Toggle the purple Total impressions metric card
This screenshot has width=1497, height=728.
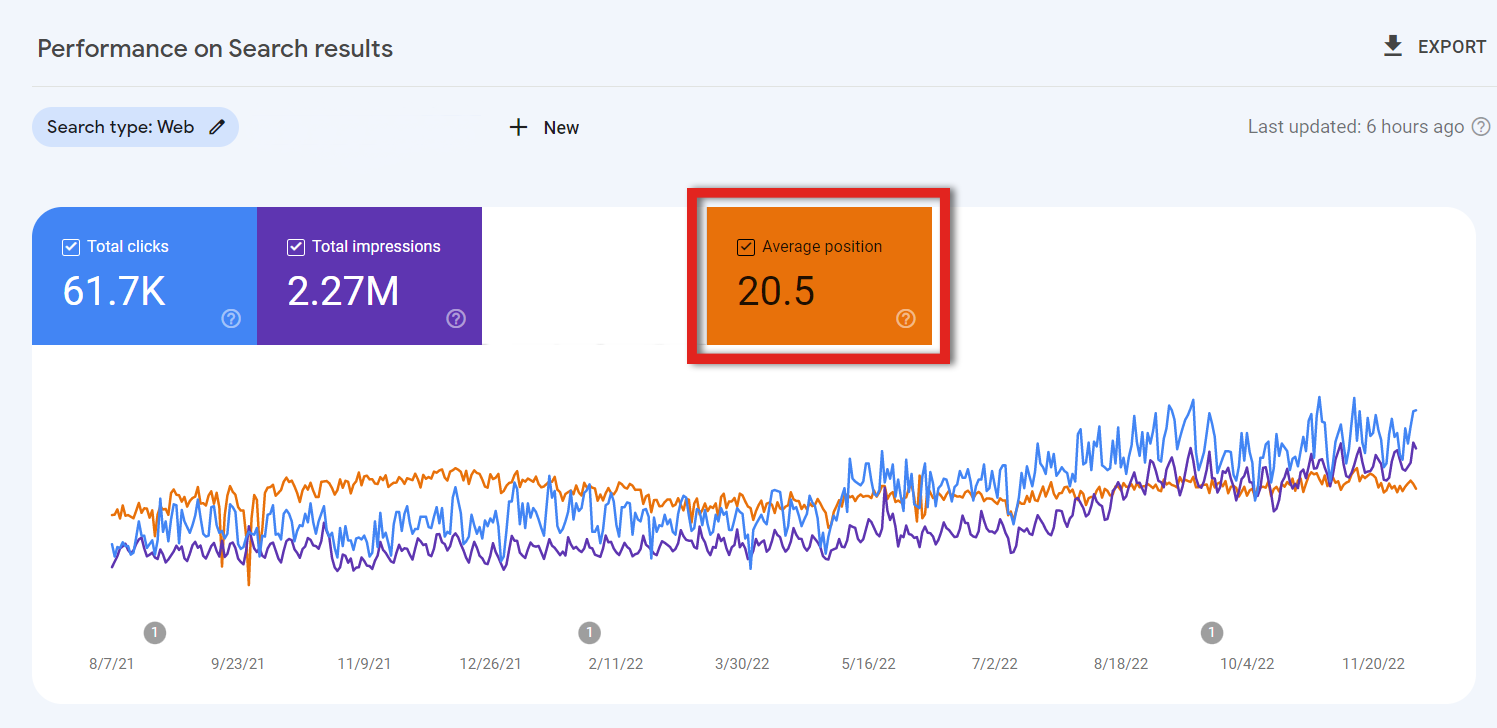click(369, 276)
